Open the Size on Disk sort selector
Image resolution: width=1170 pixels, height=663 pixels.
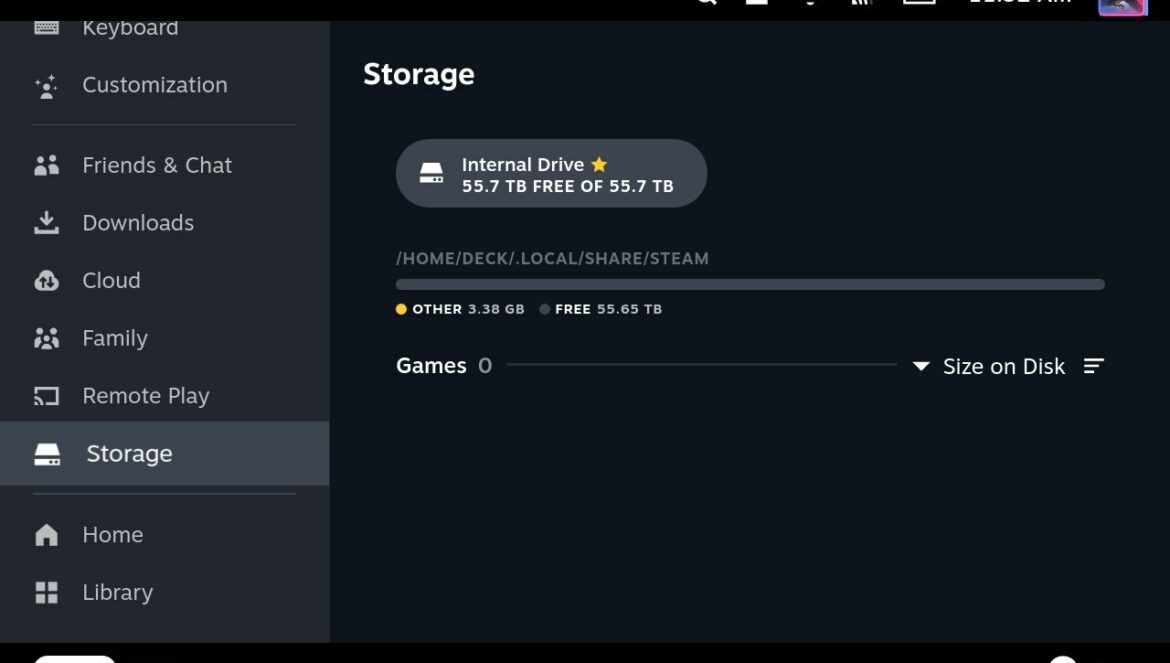point(989,366)
